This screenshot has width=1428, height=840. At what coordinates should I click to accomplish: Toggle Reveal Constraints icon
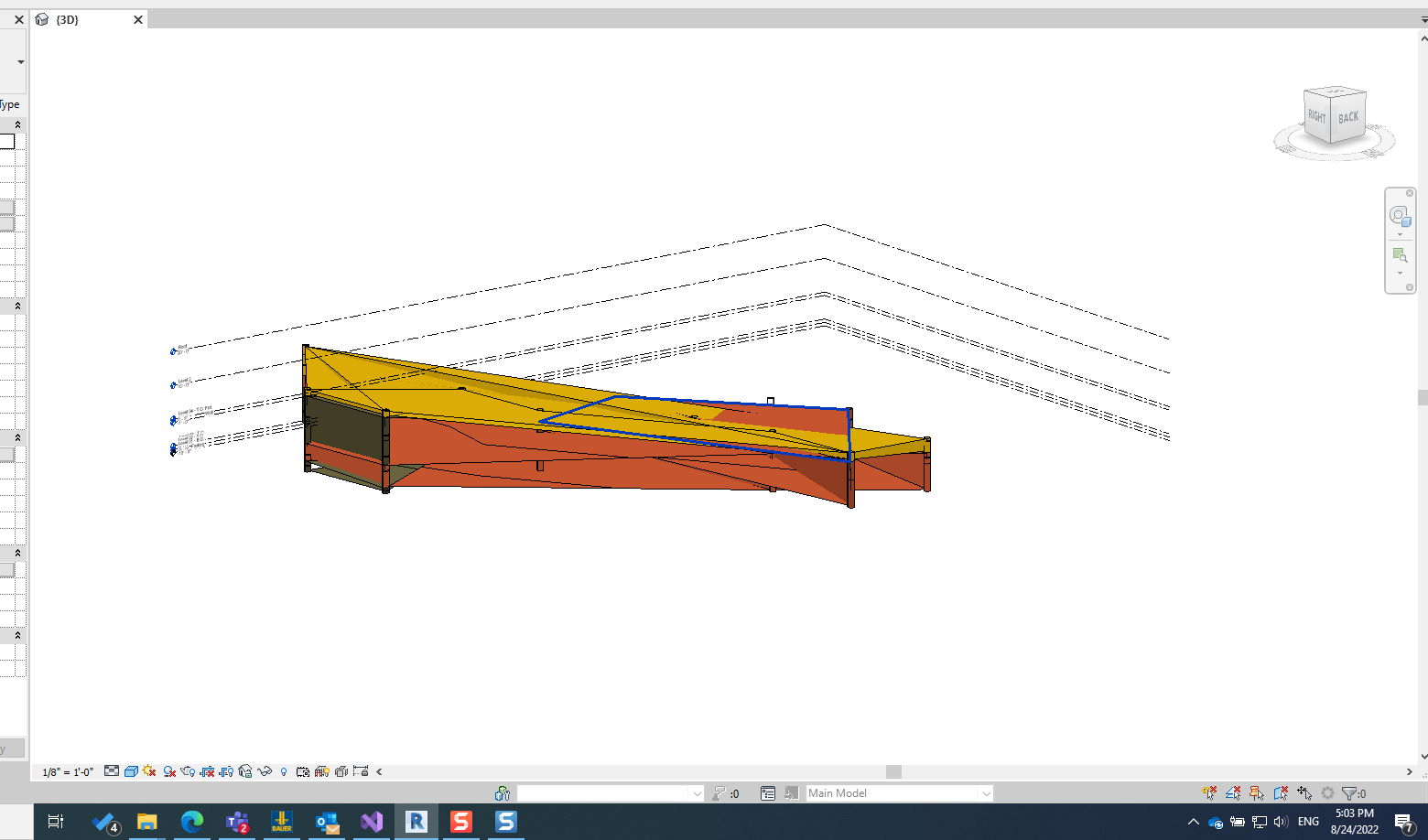point(361,771)
